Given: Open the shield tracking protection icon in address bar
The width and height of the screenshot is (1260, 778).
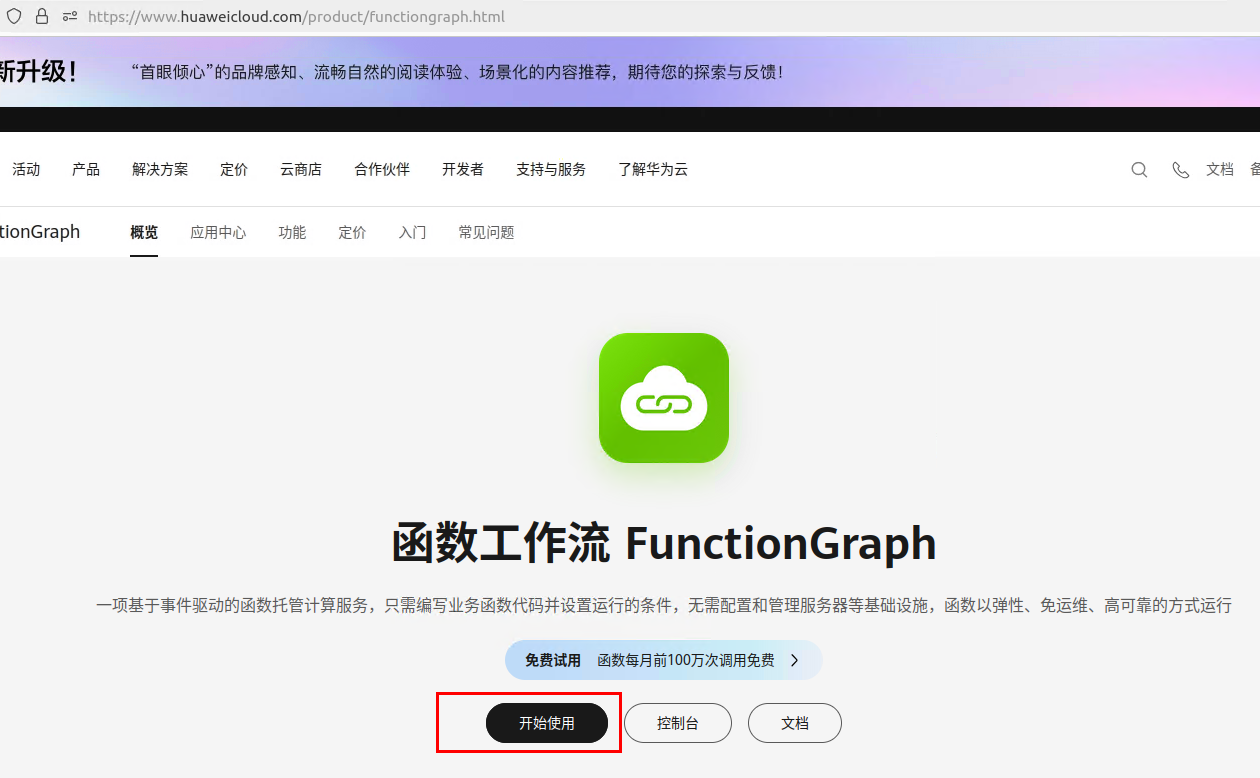Looking at the screenshot, I should pyautogui.click(x=12, y=16).
